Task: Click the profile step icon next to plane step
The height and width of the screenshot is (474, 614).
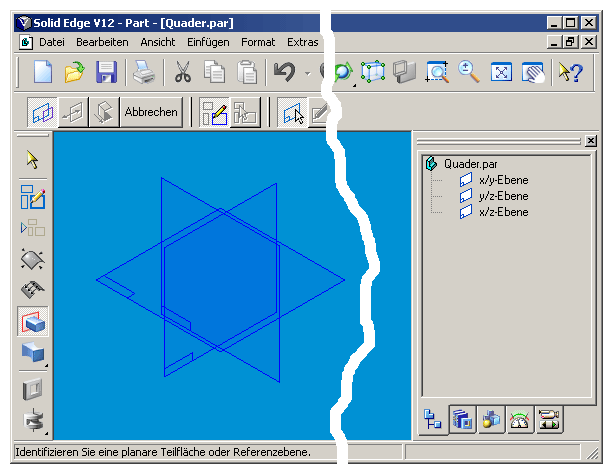Action: [x=73, y=112]
